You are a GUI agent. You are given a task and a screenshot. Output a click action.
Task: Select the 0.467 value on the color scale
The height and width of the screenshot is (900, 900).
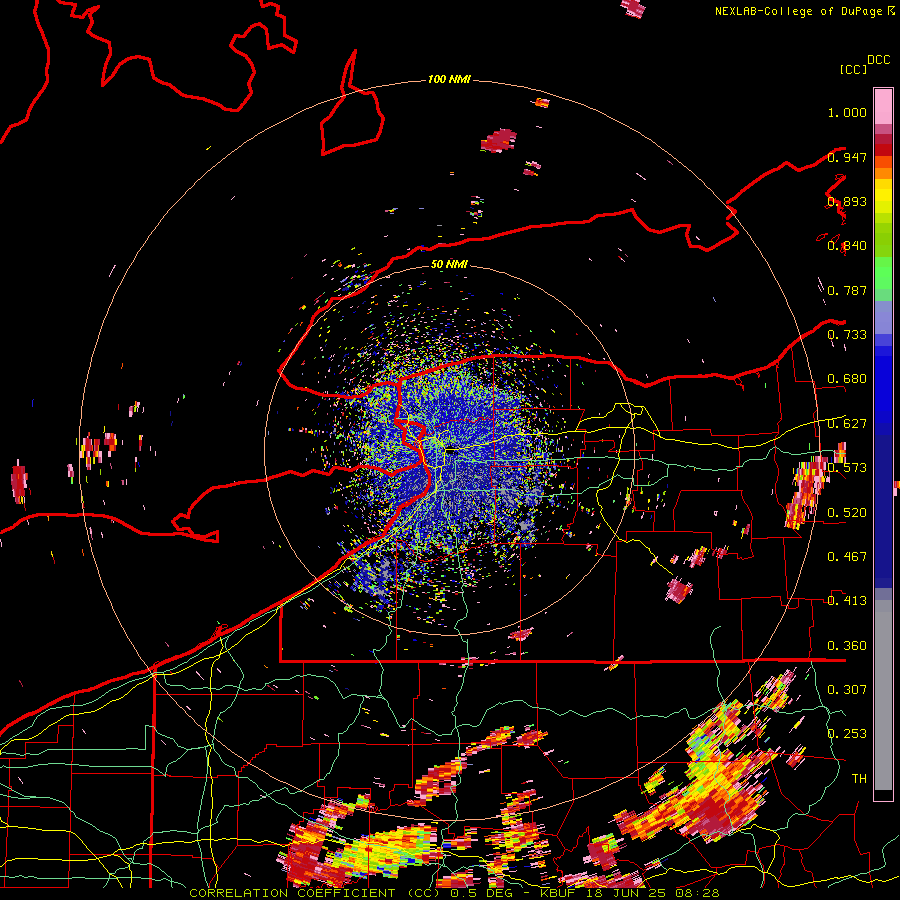coord(847,557)
